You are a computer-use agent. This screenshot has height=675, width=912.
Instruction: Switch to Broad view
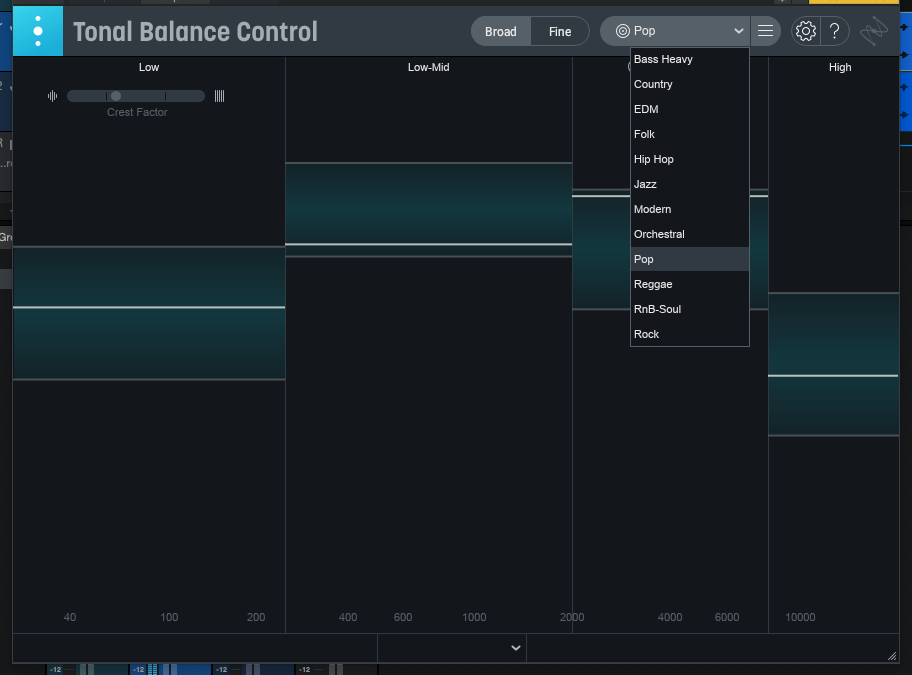click(x=500, y=31)
